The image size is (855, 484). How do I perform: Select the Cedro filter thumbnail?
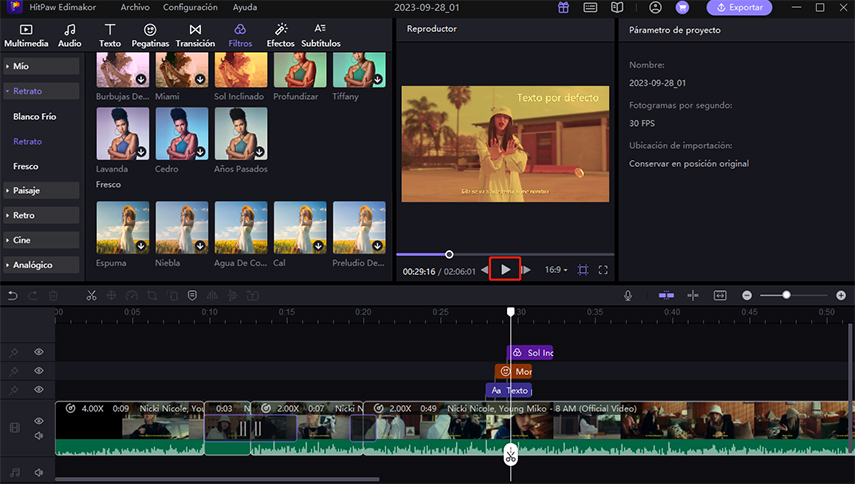coord(182,134)
